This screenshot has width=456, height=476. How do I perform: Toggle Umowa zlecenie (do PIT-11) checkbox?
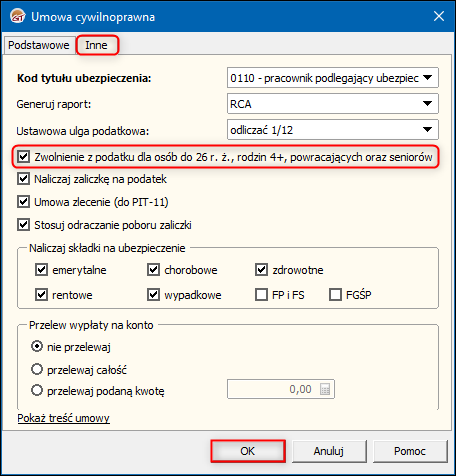[x=24, y=202]
